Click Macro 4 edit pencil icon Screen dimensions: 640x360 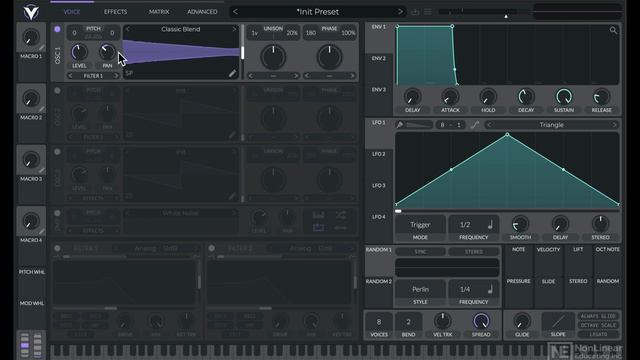[x=42, y=232]
